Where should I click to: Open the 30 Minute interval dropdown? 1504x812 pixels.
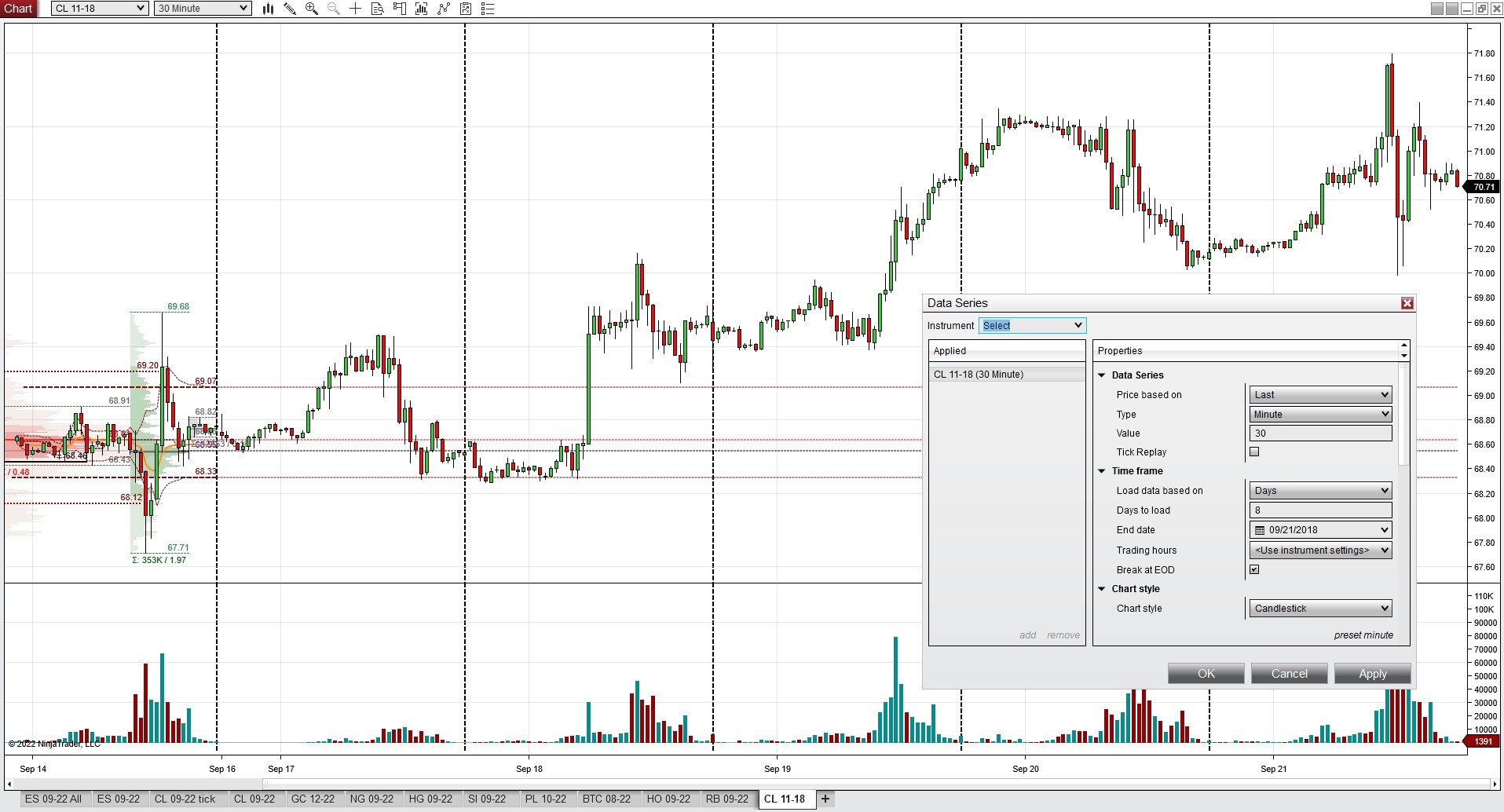203,9
